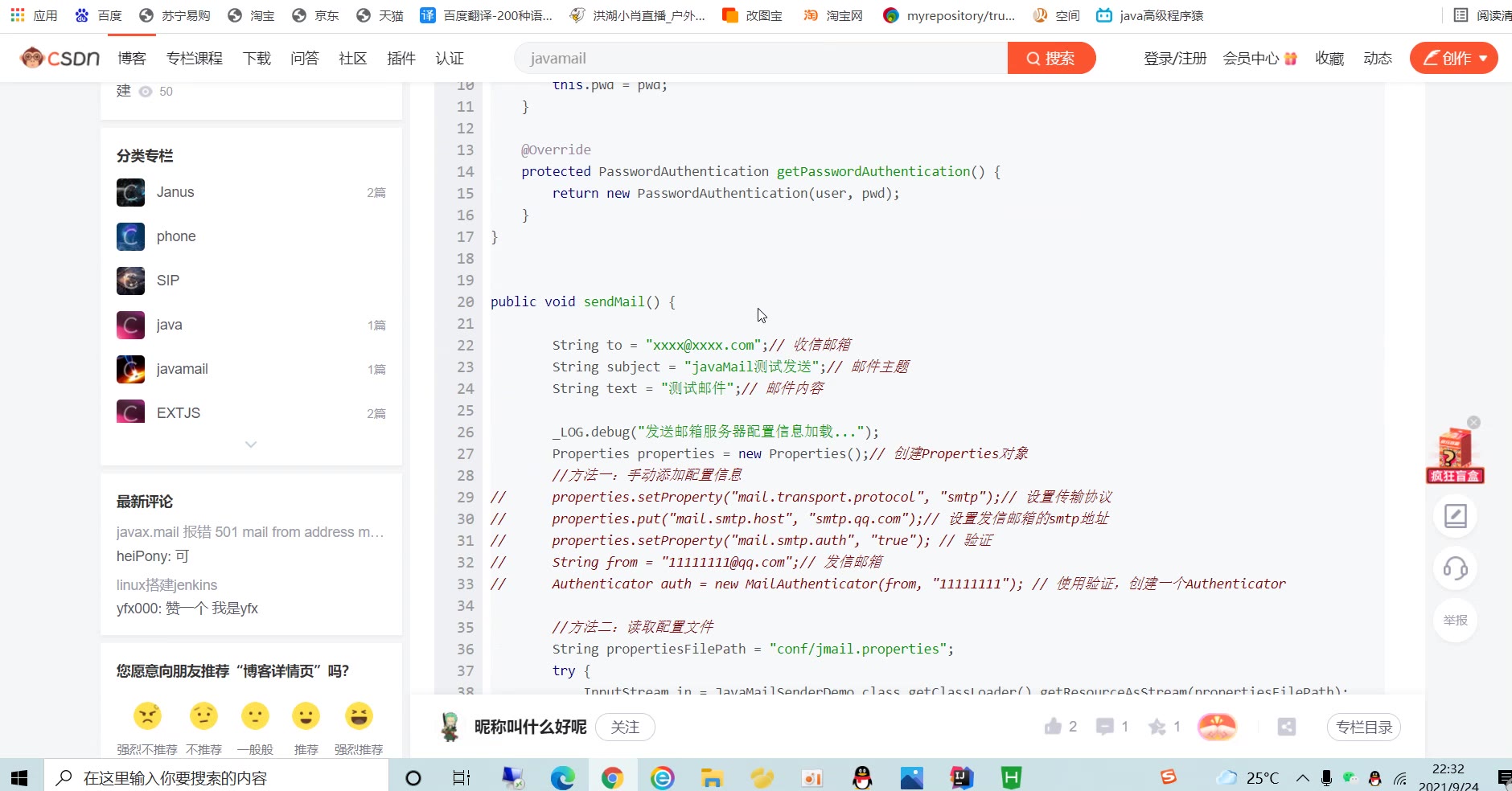The width and height of the screenshot is (1512, 791).
Task: Click the 关注 follow button
Action: coord(625,727)
